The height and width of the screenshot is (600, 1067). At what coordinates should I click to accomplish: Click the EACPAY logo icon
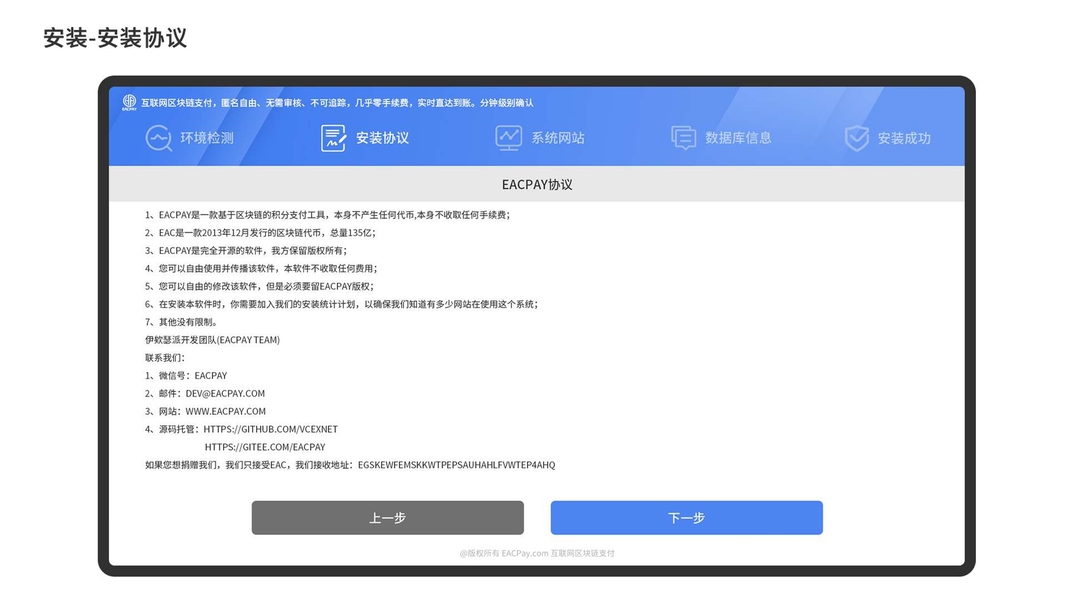[x=129, y=103]
